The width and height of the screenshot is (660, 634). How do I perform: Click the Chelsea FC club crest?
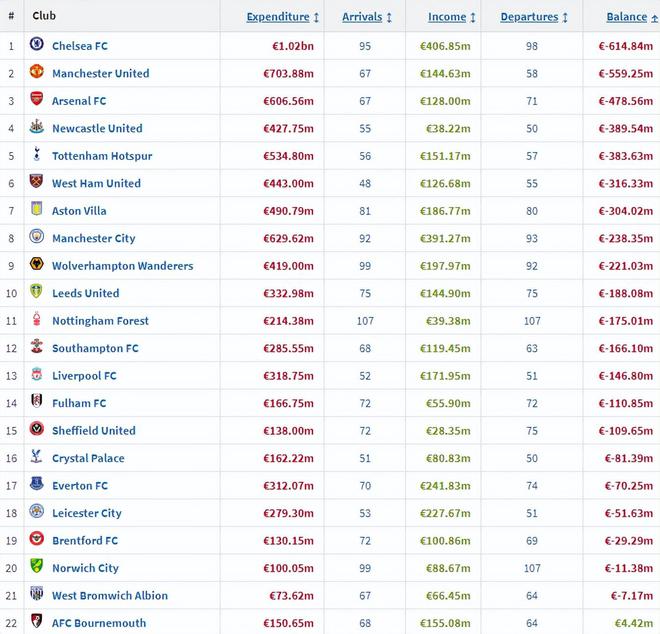click(37, 45)
